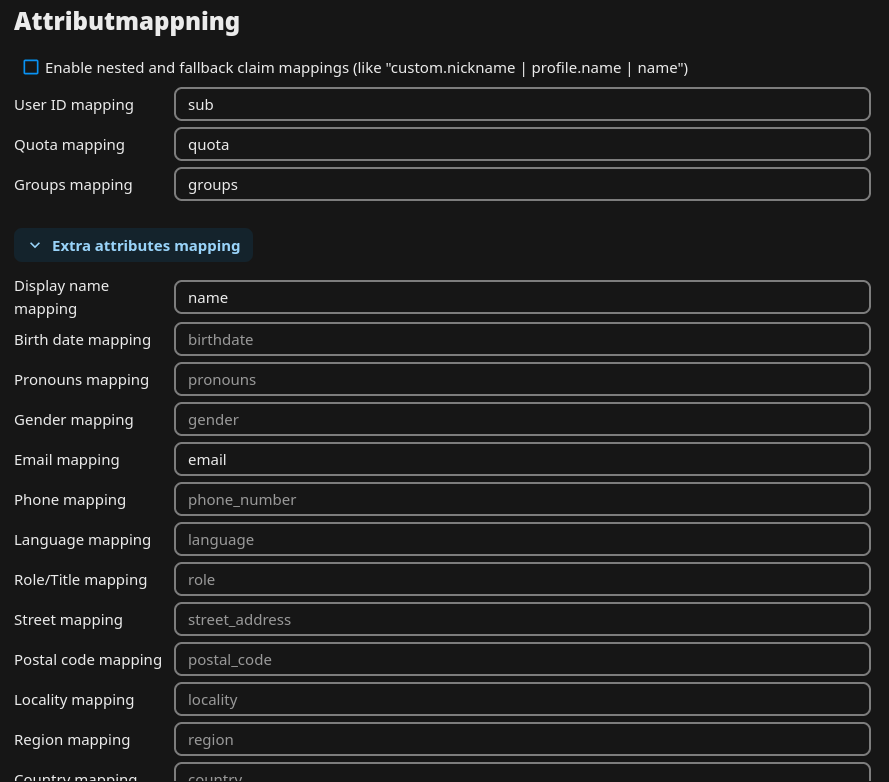889x782 pixels.
Task: Focus the Quota mapping input
Action: [522, 144]
